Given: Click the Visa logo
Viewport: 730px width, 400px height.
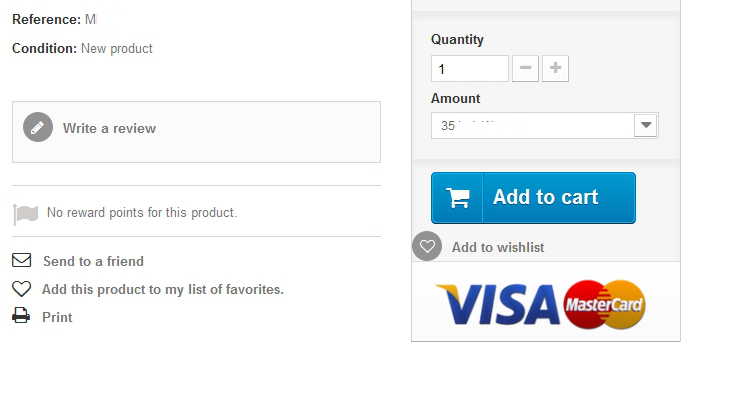Looking at the screenshot, I should 498,304.
